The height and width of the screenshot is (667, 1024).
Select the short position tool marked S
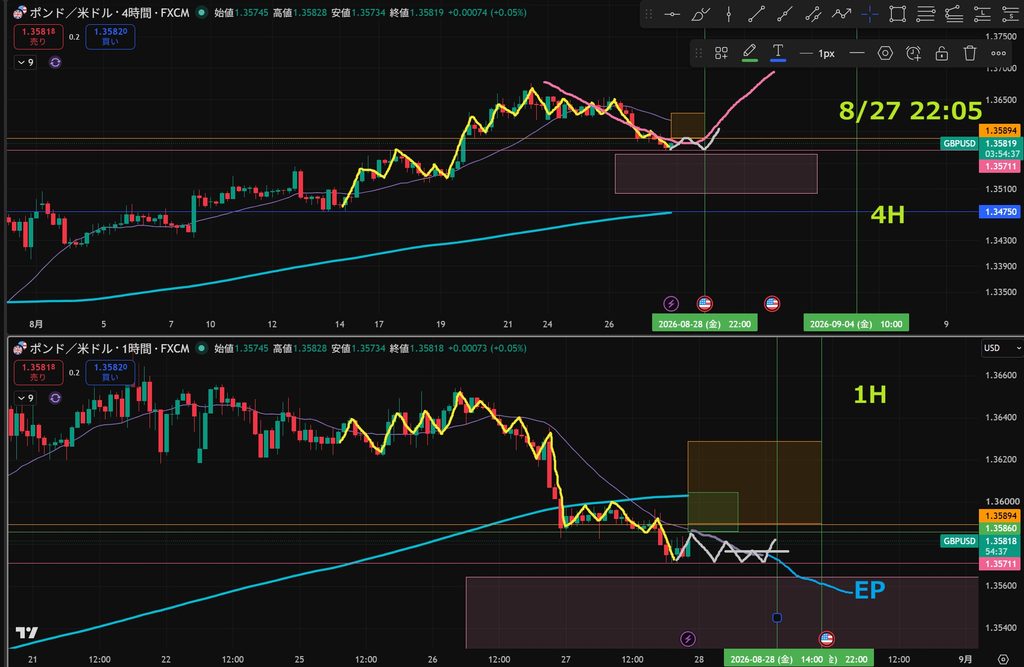[1010, 14]
